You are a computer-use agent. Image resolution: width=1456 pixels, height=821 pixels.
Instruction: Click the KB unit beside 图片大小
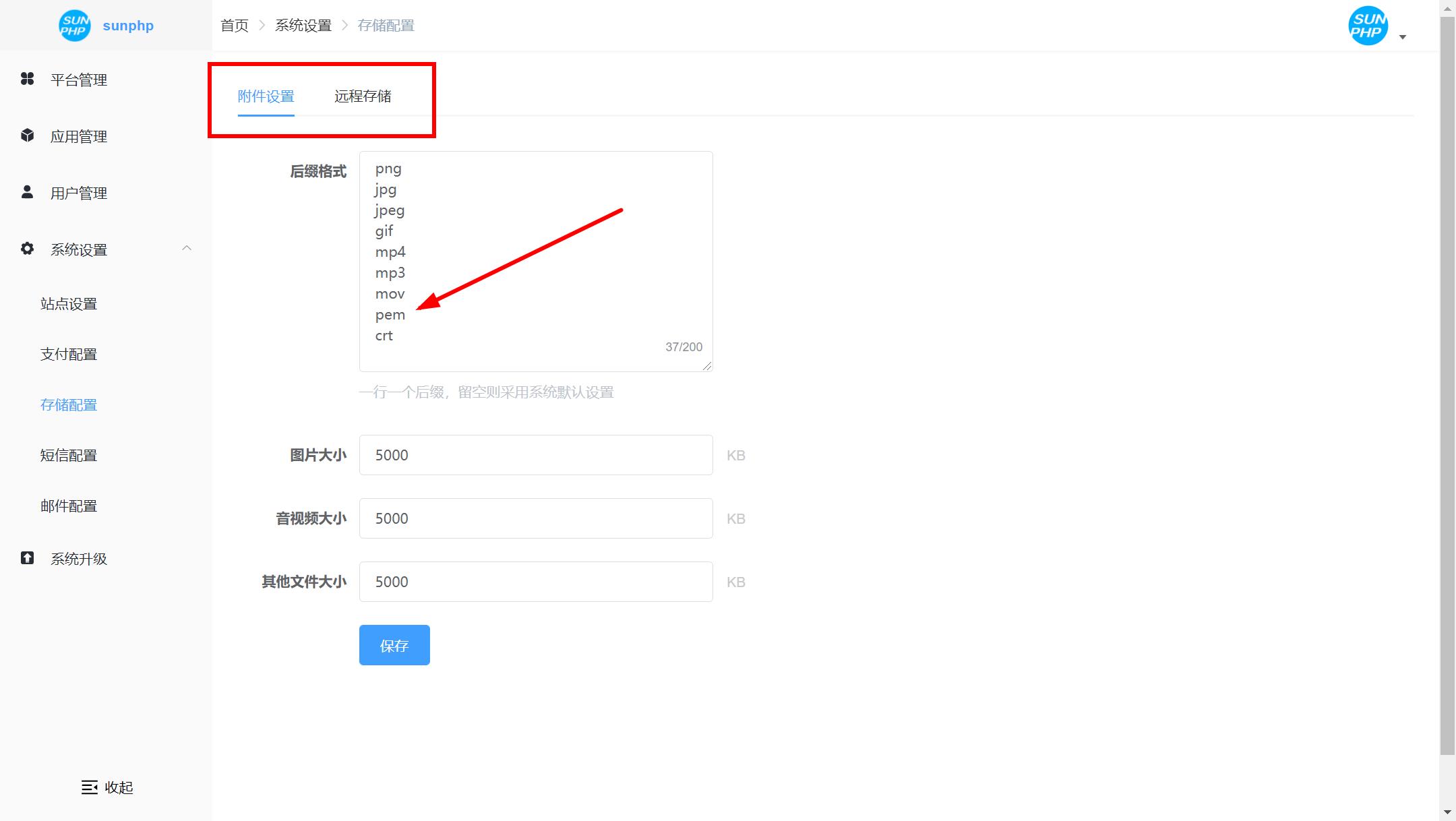(x=735, y=456)
